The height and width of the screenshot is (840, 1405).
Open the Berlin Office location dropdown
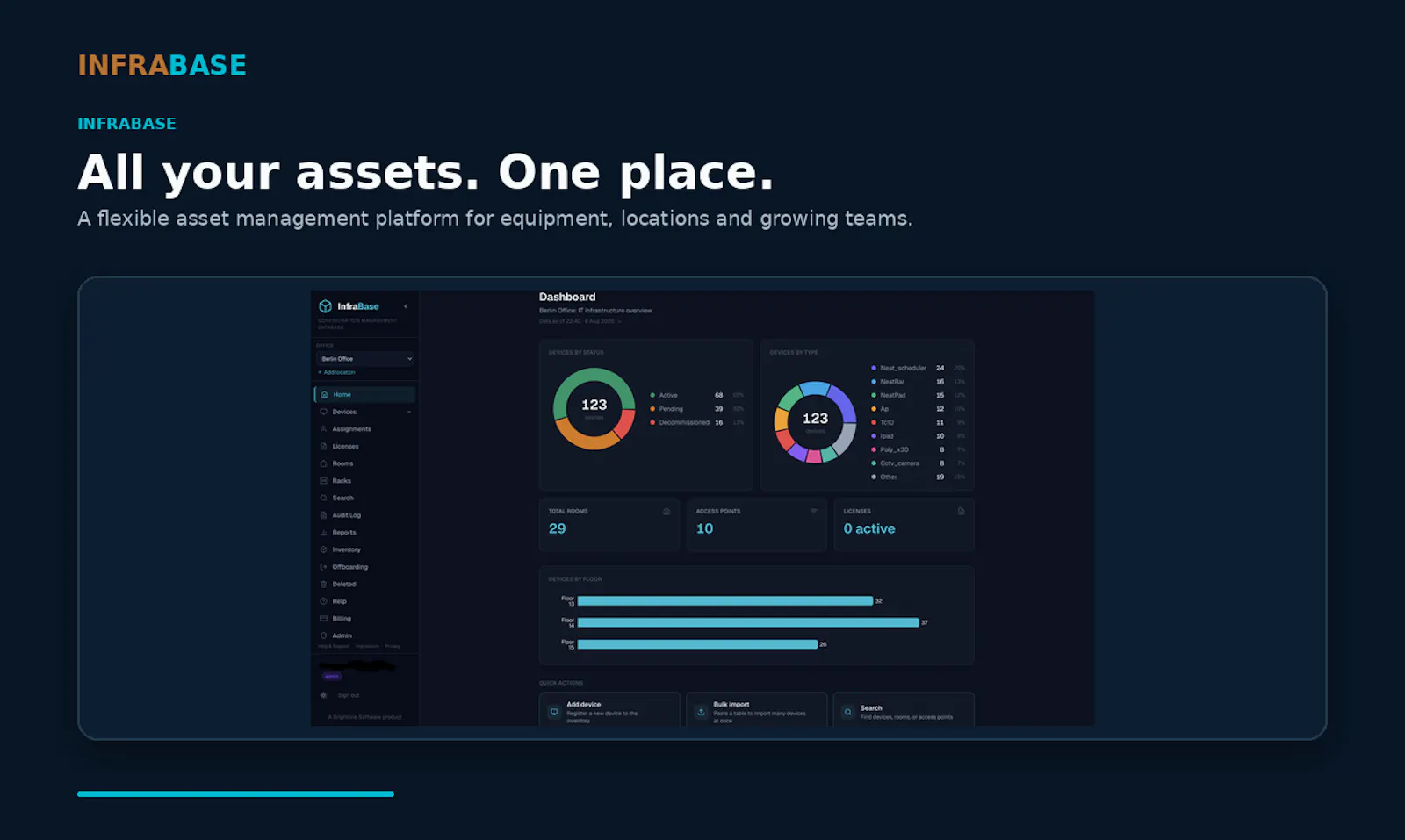tap(364, 359)
